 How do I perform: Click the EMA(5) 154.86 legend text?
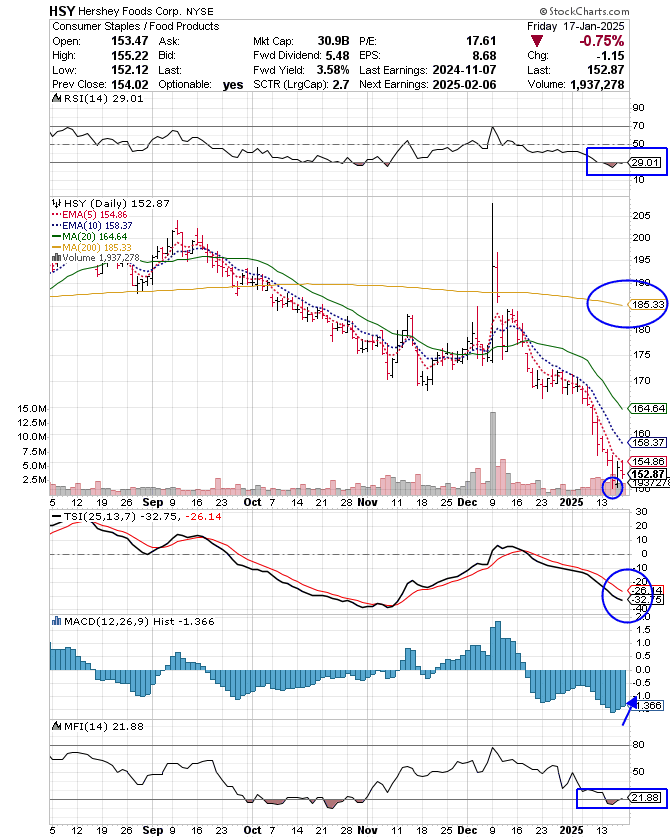[x=95, y=215]
